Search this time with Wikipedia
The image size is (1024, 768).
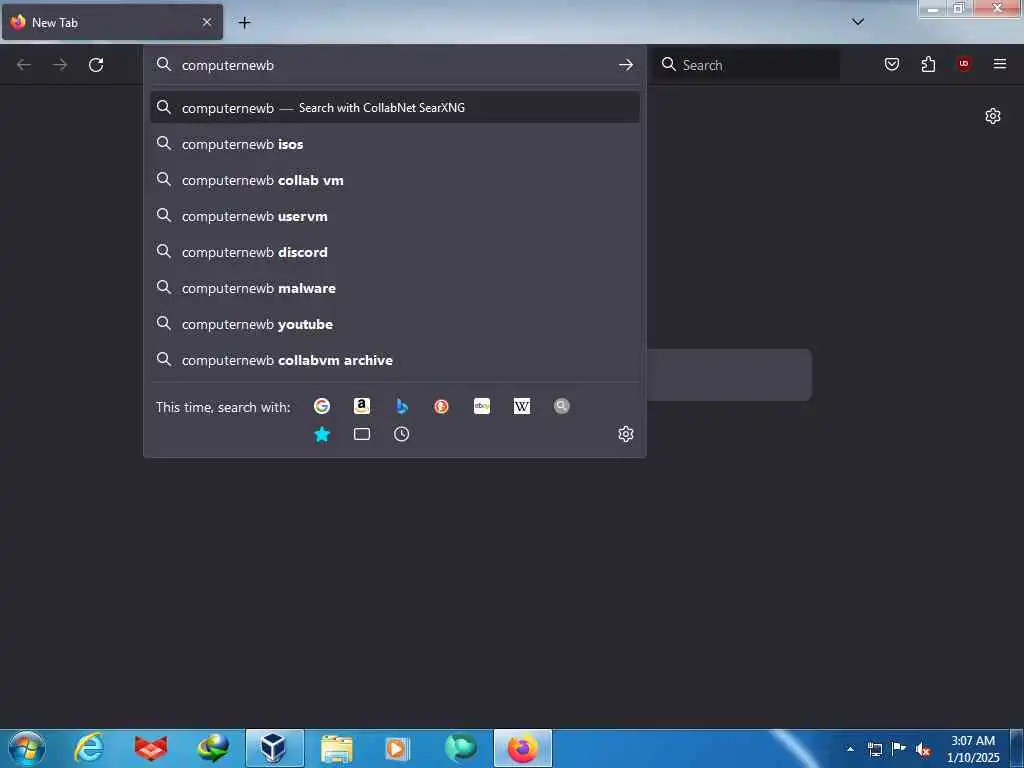tap(522, 406)
